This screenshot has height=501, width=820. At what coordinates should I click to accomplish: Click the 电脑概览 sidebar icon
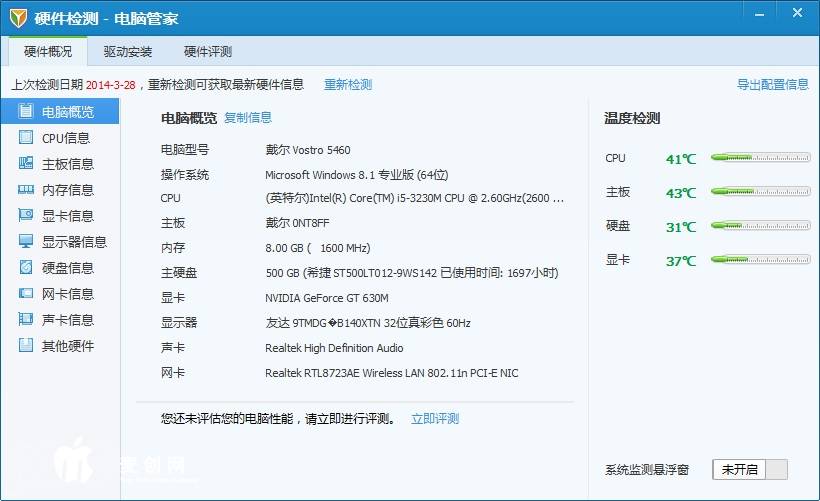(x=25, y=111)
